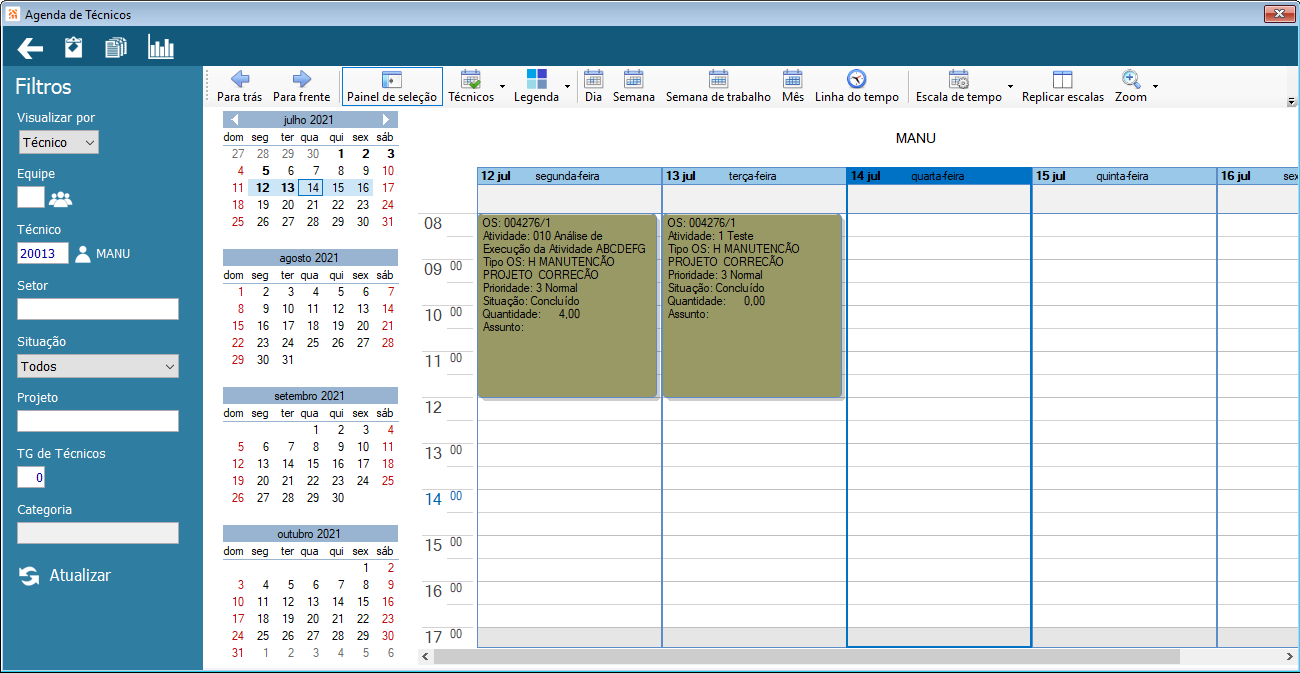Click the scroll left arrow of schedule
The width and height of the screenshot is (1300, 674).
click(425, 657)
